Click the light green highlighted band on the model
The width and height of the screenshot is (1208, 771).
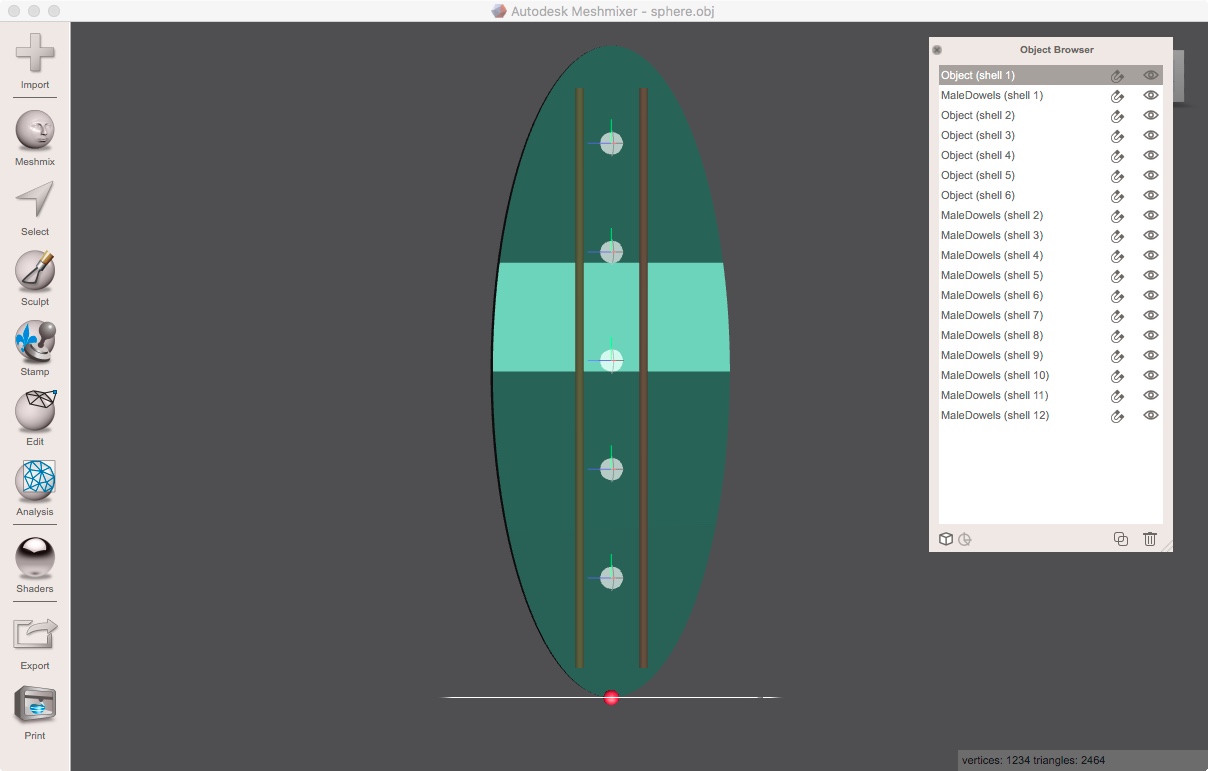point(611,317)
